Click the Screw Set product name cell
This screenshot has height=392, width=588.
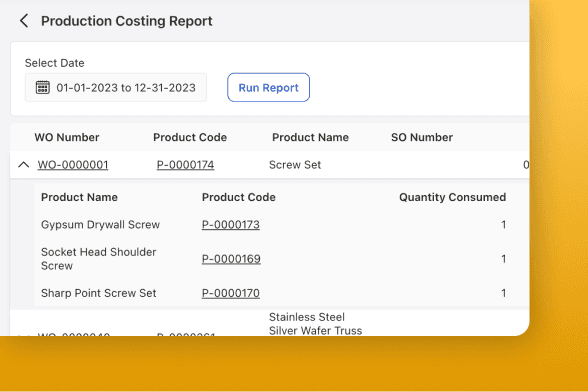coord(295,165)
